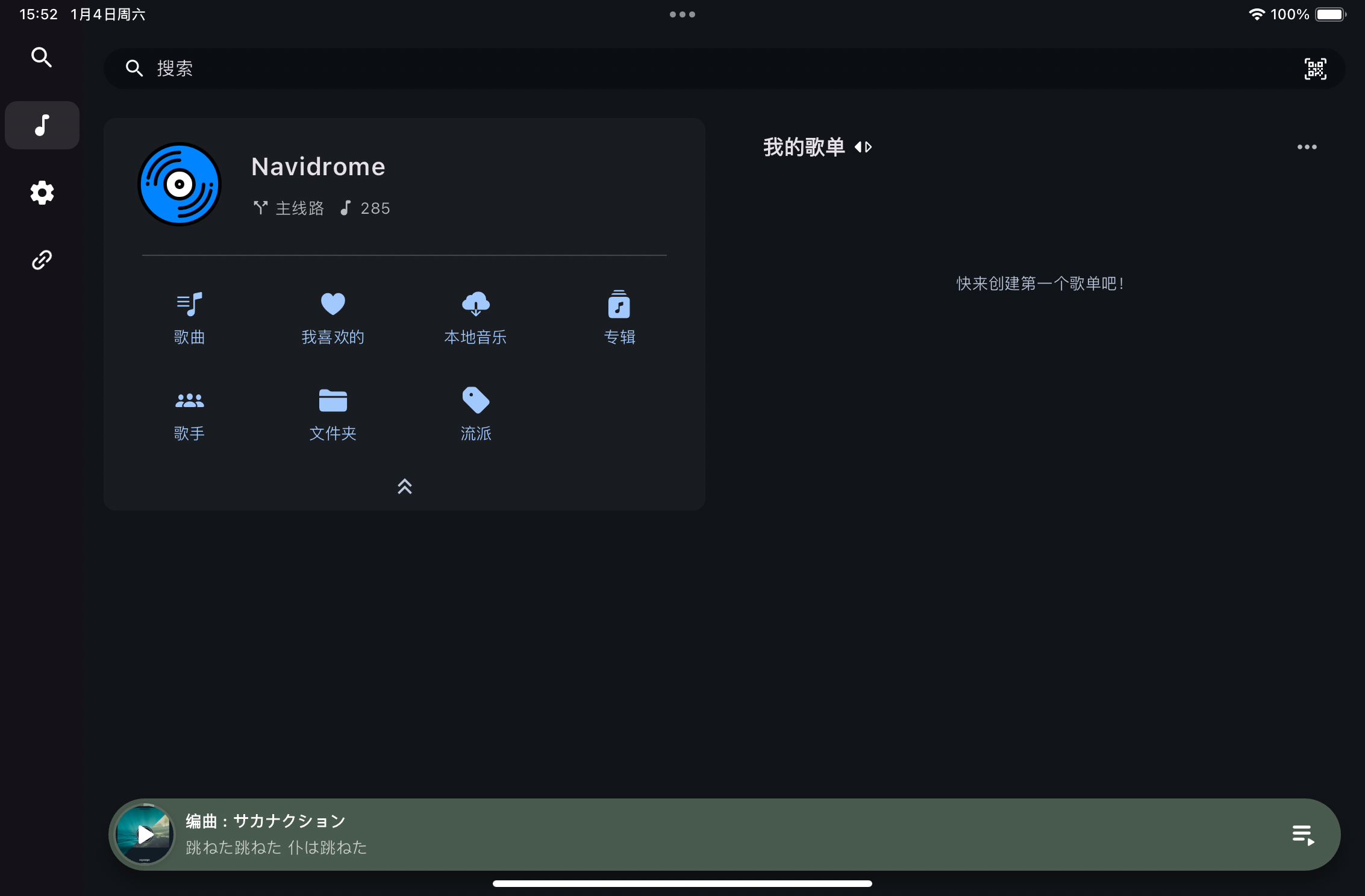Open the more options menu for playlists
1365x896 pixels.
tap(1306, 146)
